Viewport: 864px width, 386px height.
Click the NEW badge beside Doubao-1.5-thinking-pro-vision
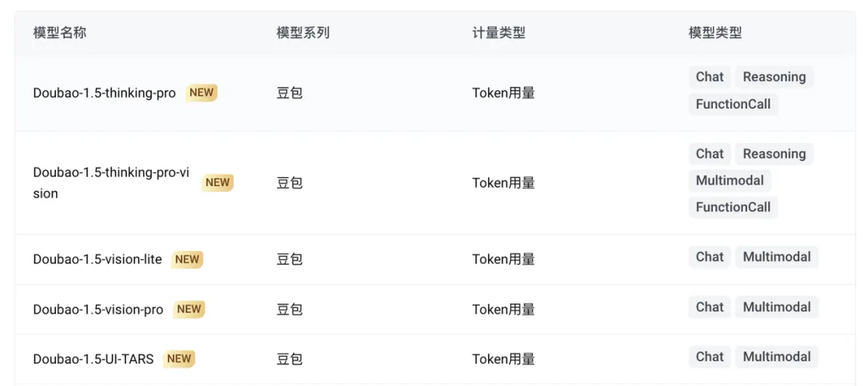point(218,182)
